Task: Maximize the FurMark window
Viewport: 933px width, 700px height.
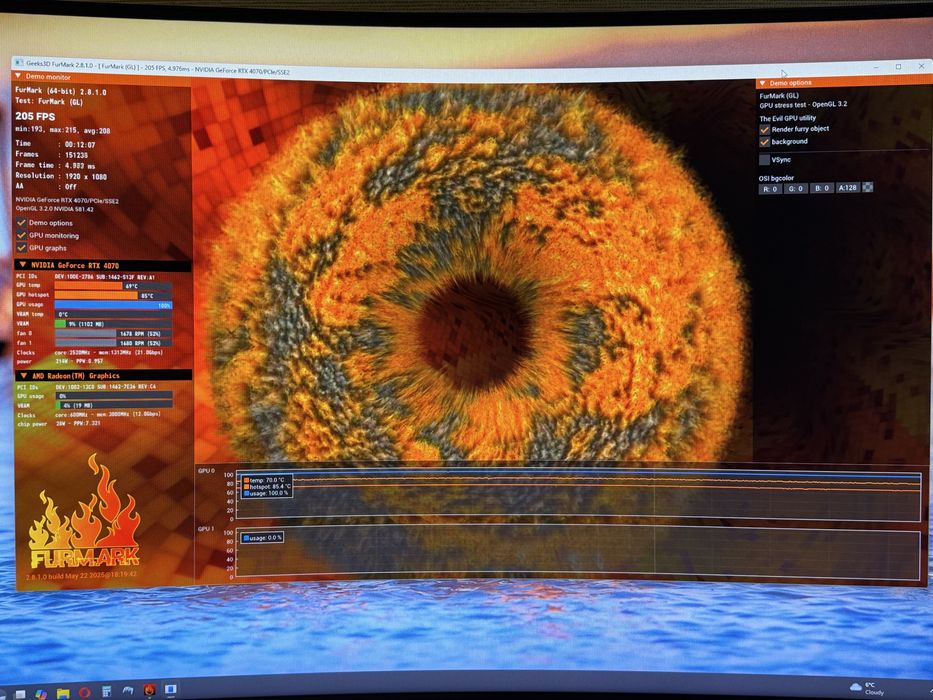Action: tap(898, 67)
